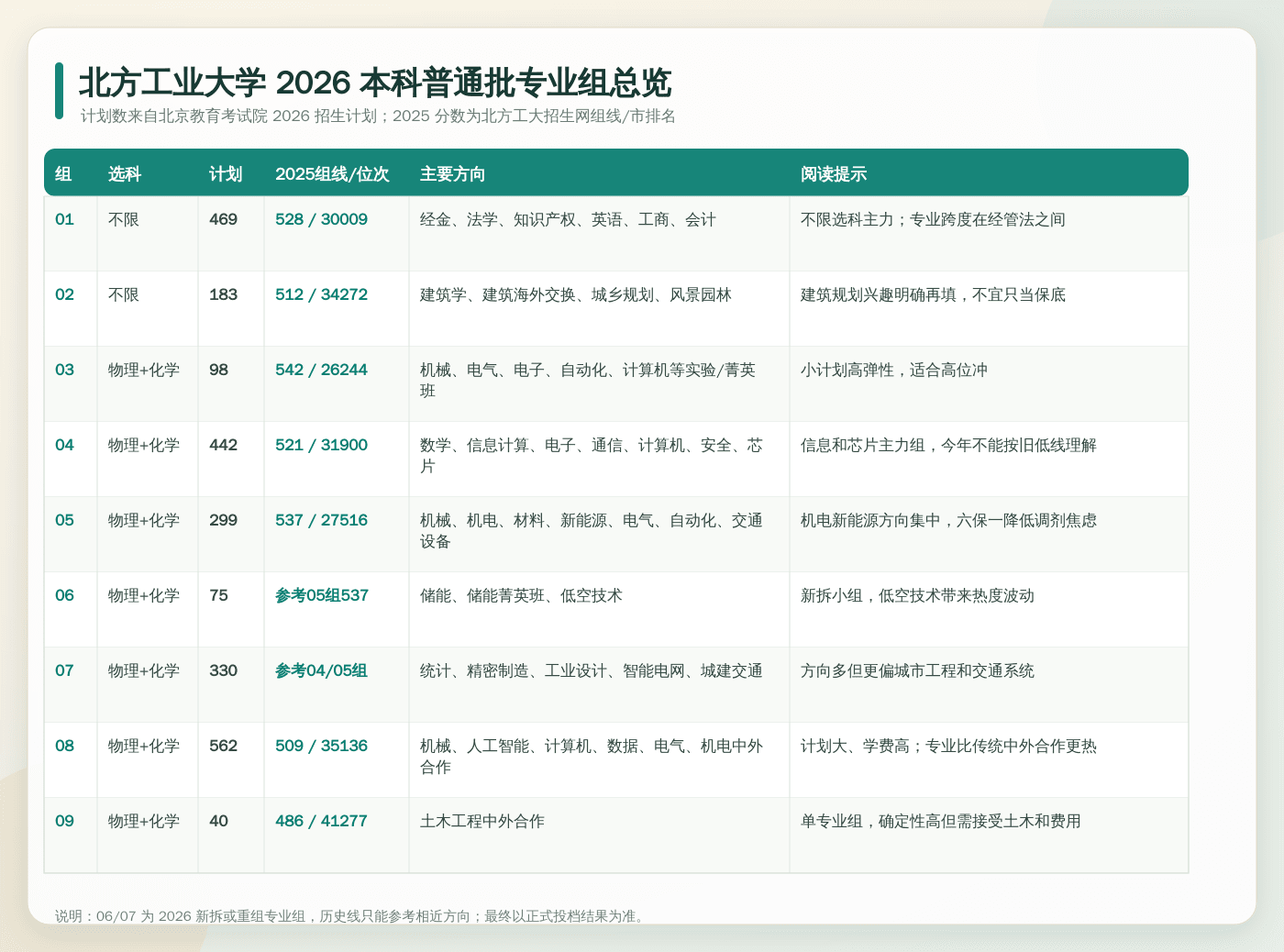This screenshot has width=1284, height=952.
Task: Click the tip 小计划高弹性，适合高位冲
Action: click(894, 371)
